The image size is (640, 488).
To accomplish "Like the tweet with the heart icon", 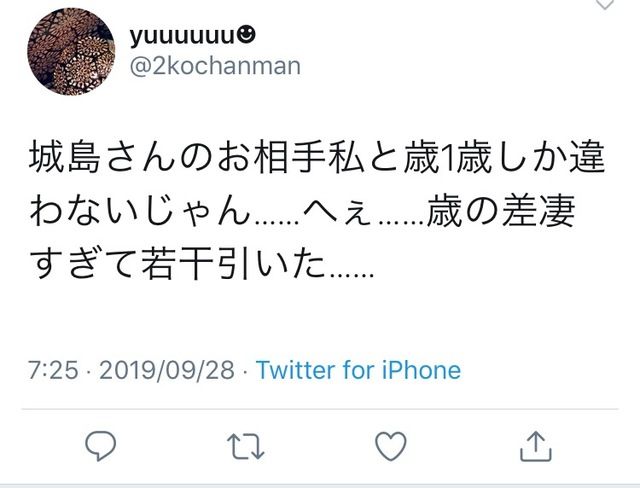I will (391, 446).
